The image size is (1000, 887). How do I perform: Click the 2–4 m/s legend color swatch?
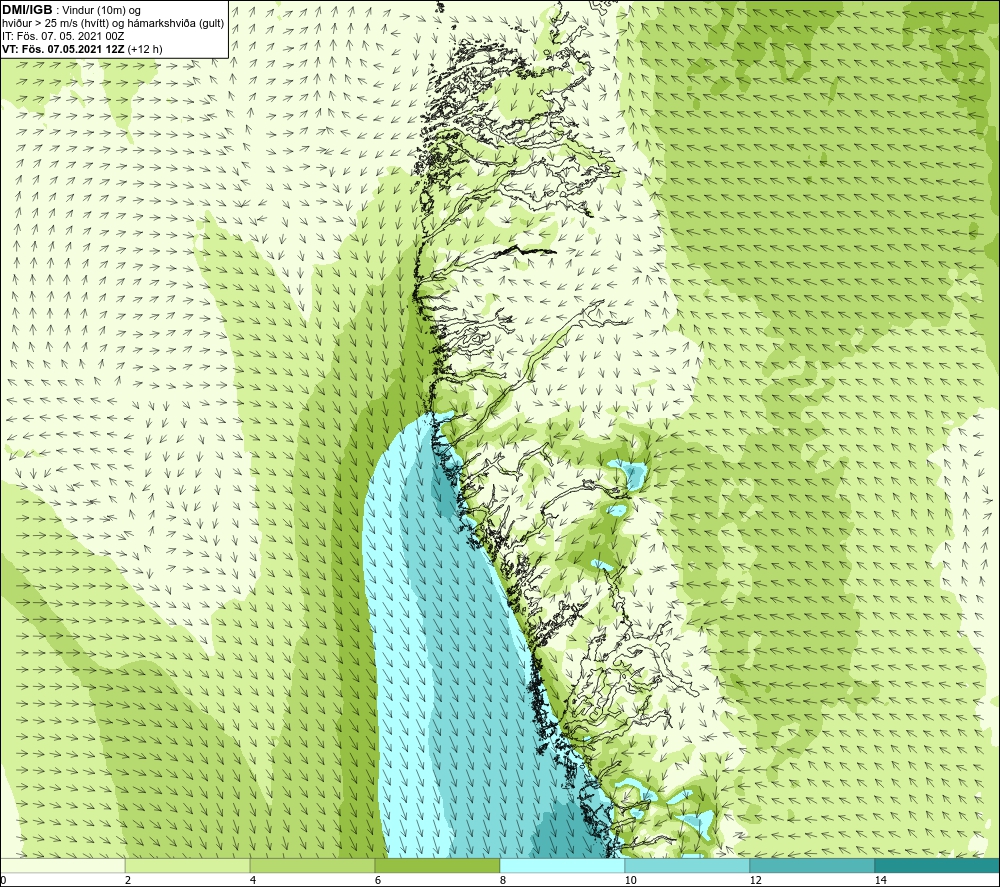click(x=188, y=865)
